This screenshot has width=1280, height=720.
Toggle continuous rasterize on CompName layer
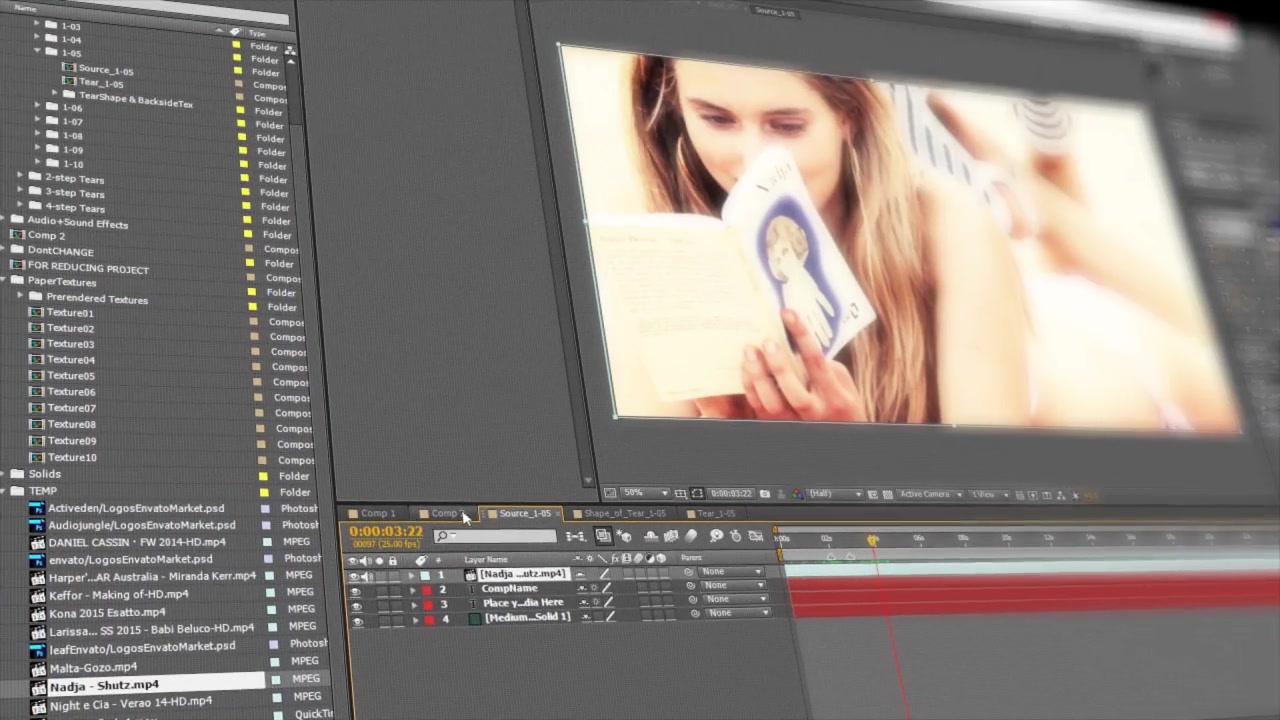click(x=595, y=588)
